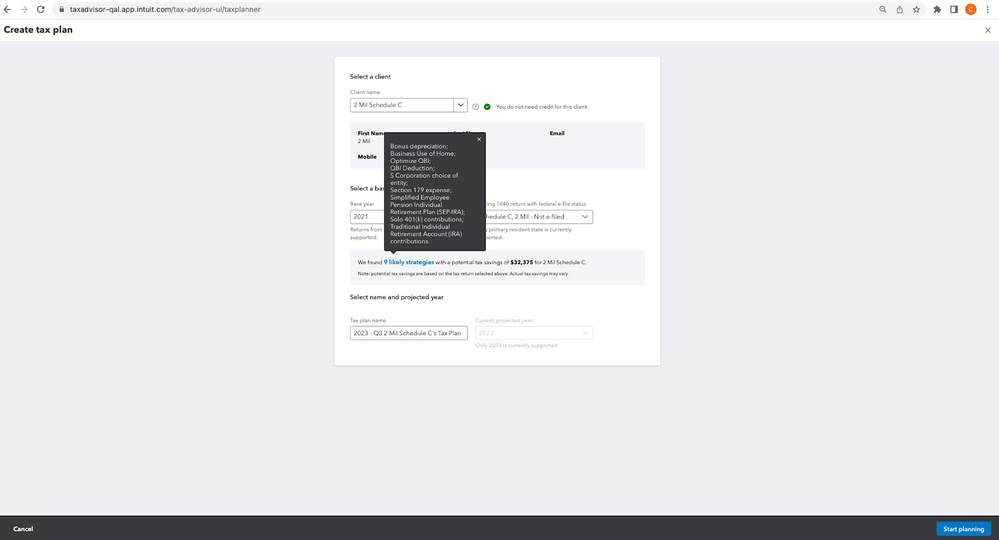Viewport: 999px width, 540px height.
Task: Click the Cancel button
Action: (23, 529)
